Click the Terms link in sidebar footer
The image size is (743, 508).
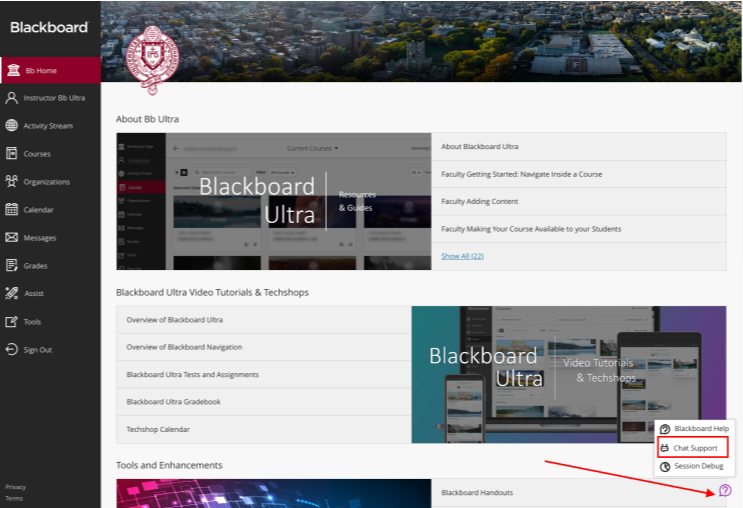pos(14,498)
